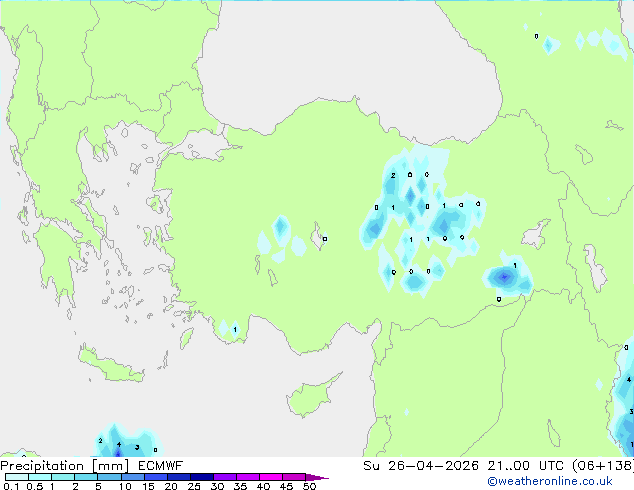Click the forecast date 'Su 26-04-2026'
The height and width of the screenshot is (490, 634).
[x=421, y=466]
